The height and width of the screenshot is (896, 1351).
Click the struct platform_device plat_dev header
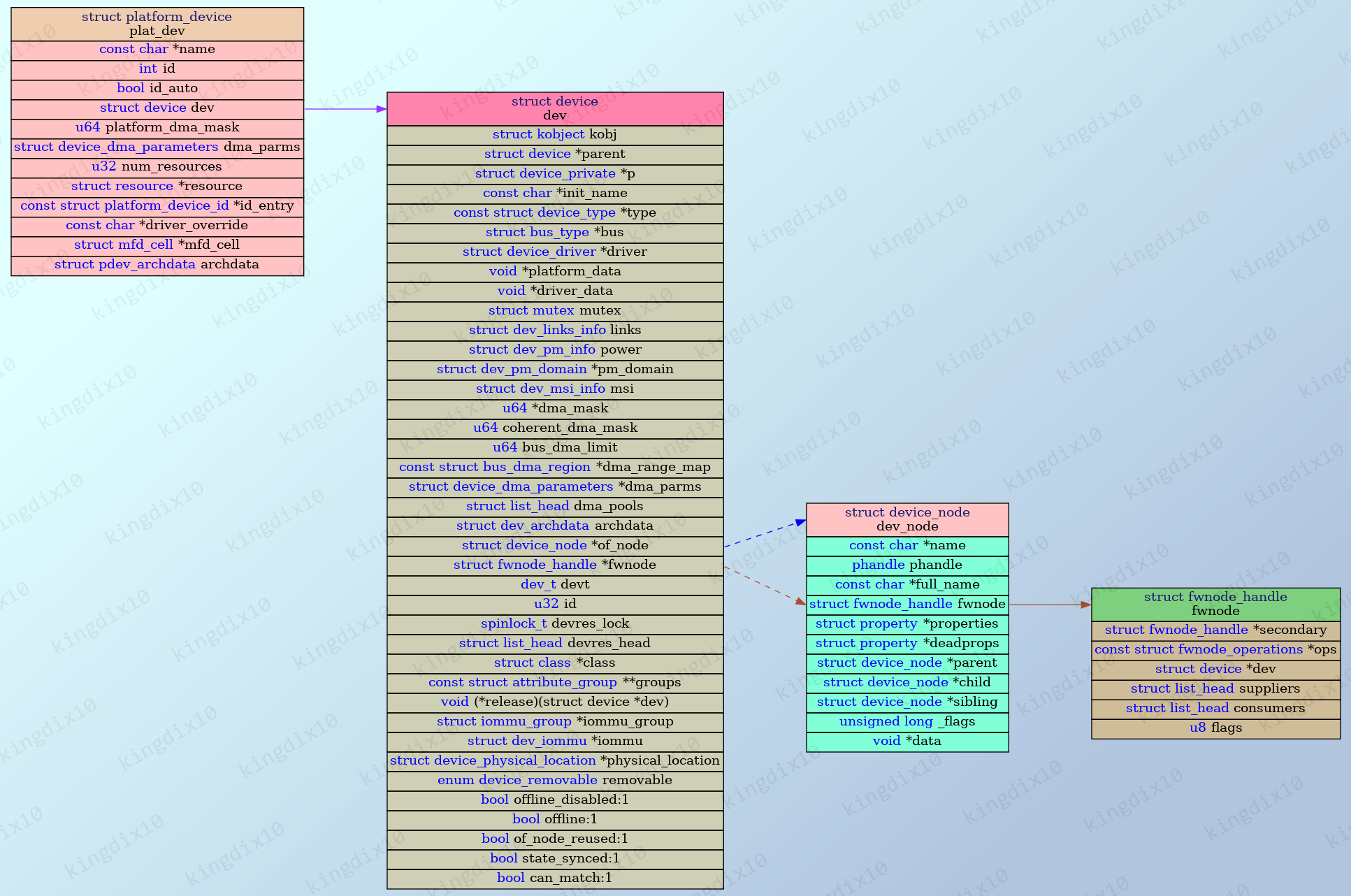click(157, 24)
